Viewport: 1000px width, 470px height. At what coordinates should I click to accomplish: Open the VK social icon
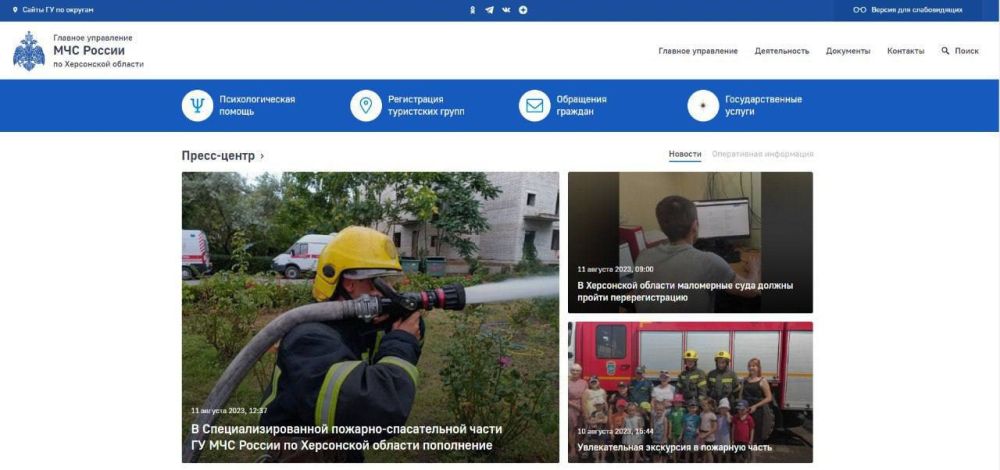click(506, 10)
